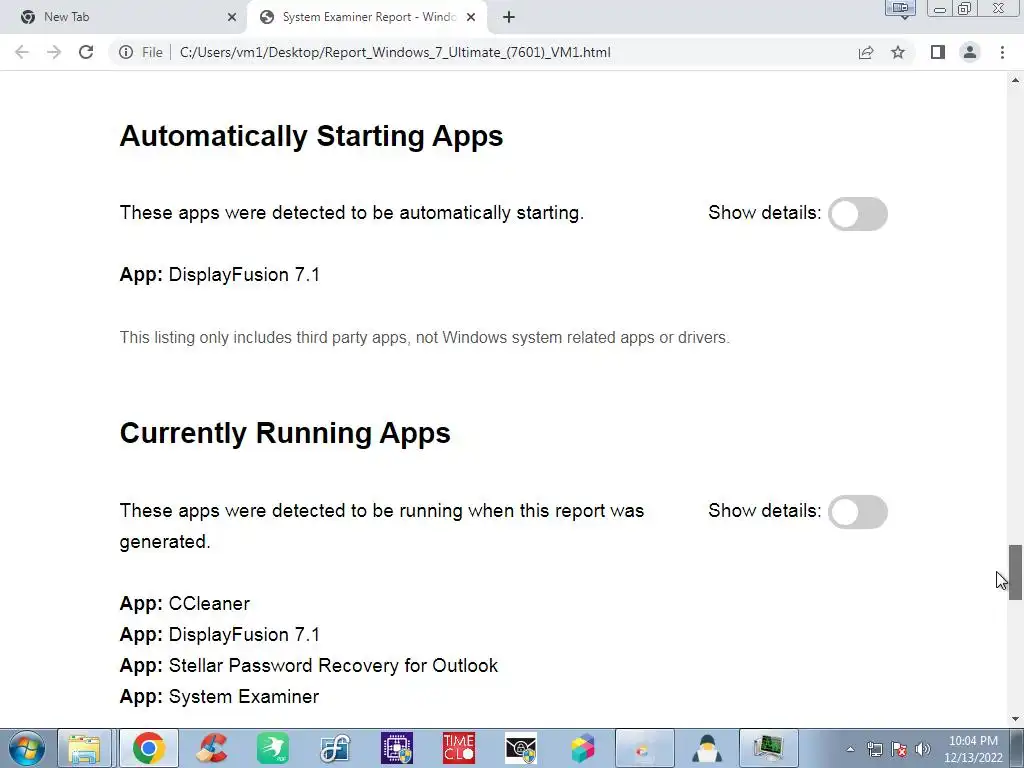Reload the System Examiner report page
The image size is (1024, 768).
click(86, 52)
